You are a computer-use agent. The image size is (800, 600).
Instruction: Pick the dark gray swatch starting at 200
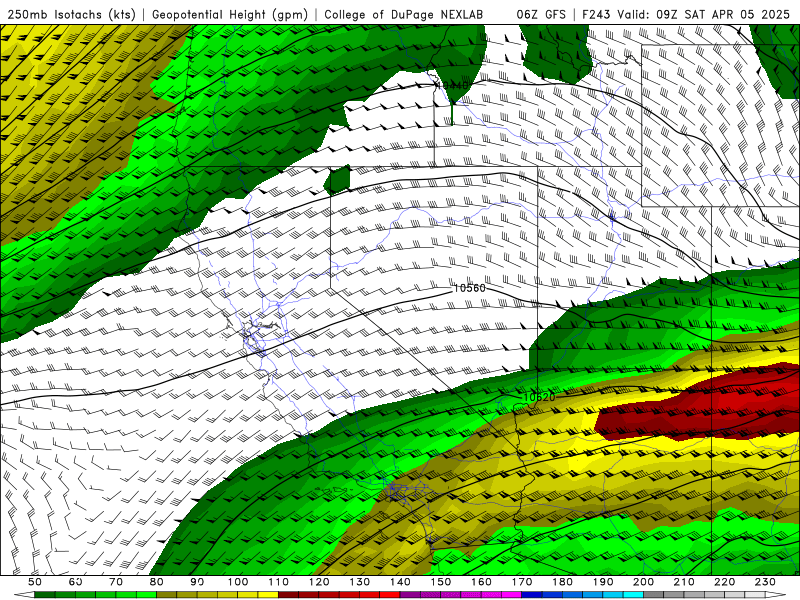point(654,595)
